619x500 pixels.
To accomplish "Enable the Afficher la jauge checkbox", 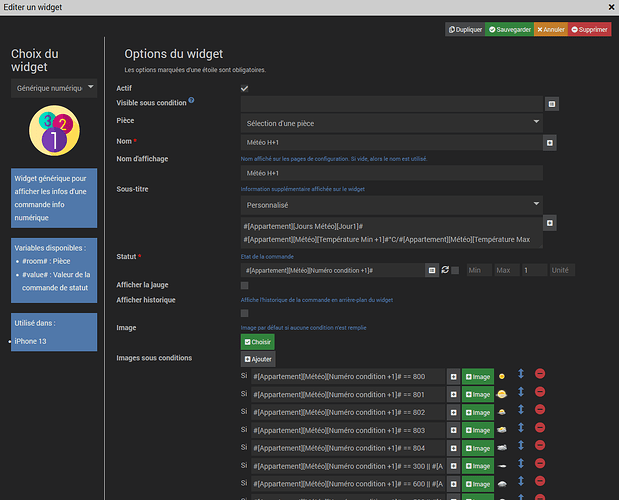I will coord(245,286).
